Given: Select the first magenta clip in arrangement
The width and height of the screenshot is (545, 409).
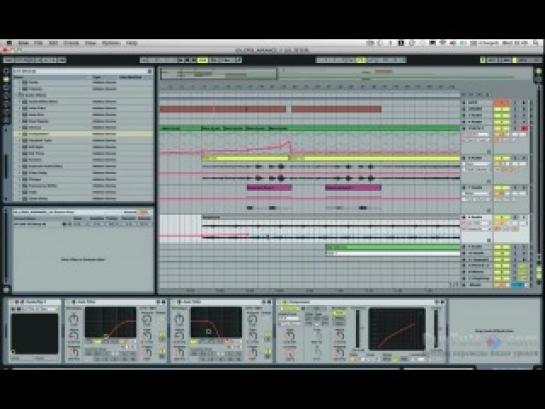Looking at the screenshot, I should [x=269, y=188].
